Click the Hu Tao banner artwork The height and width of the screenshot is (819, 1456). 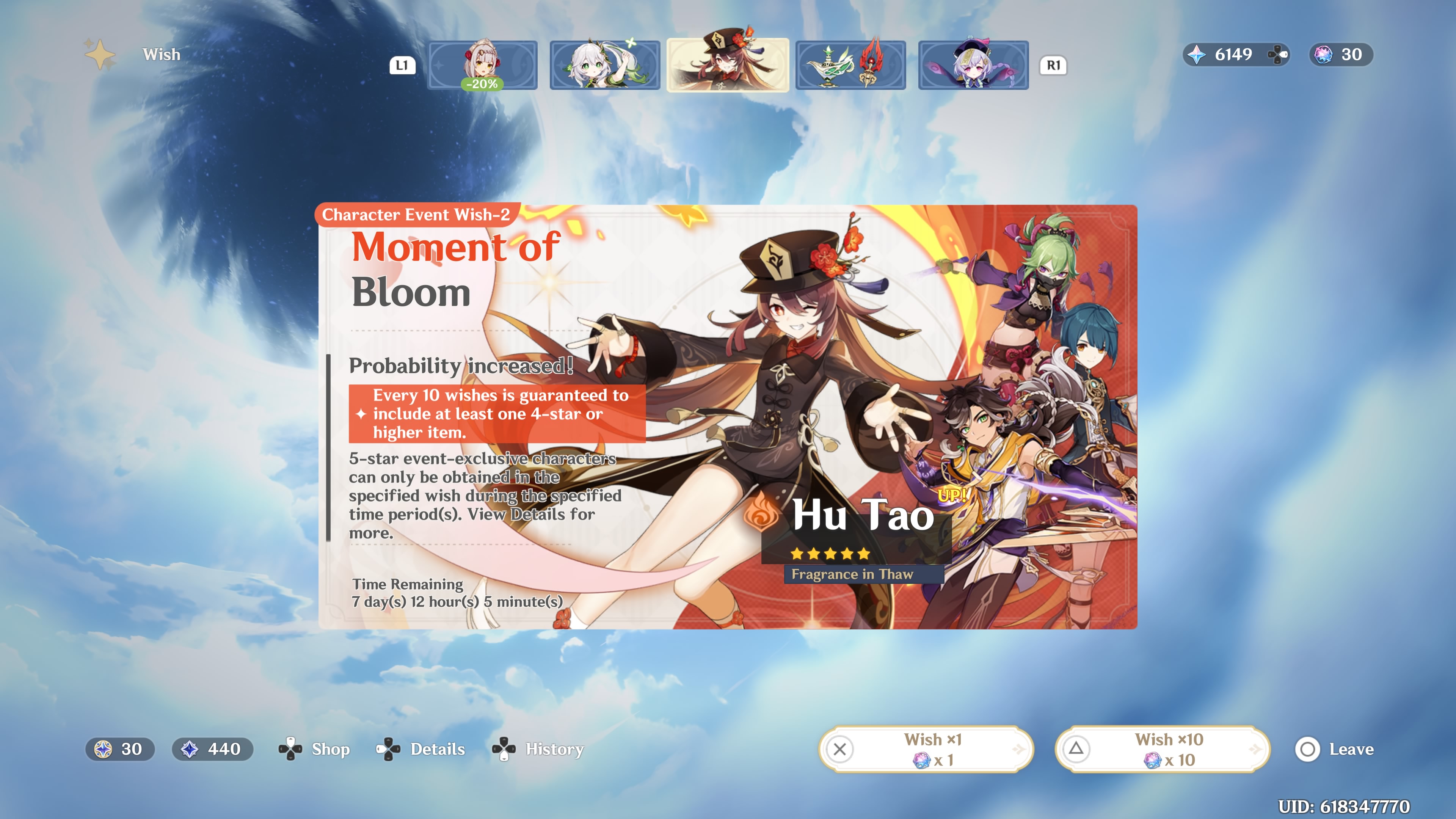tap(791, 395)
